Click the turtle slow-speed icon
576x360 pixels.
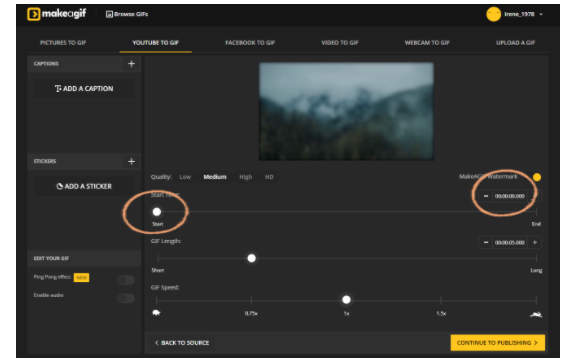pyautogui.click(x=156, y=313)
